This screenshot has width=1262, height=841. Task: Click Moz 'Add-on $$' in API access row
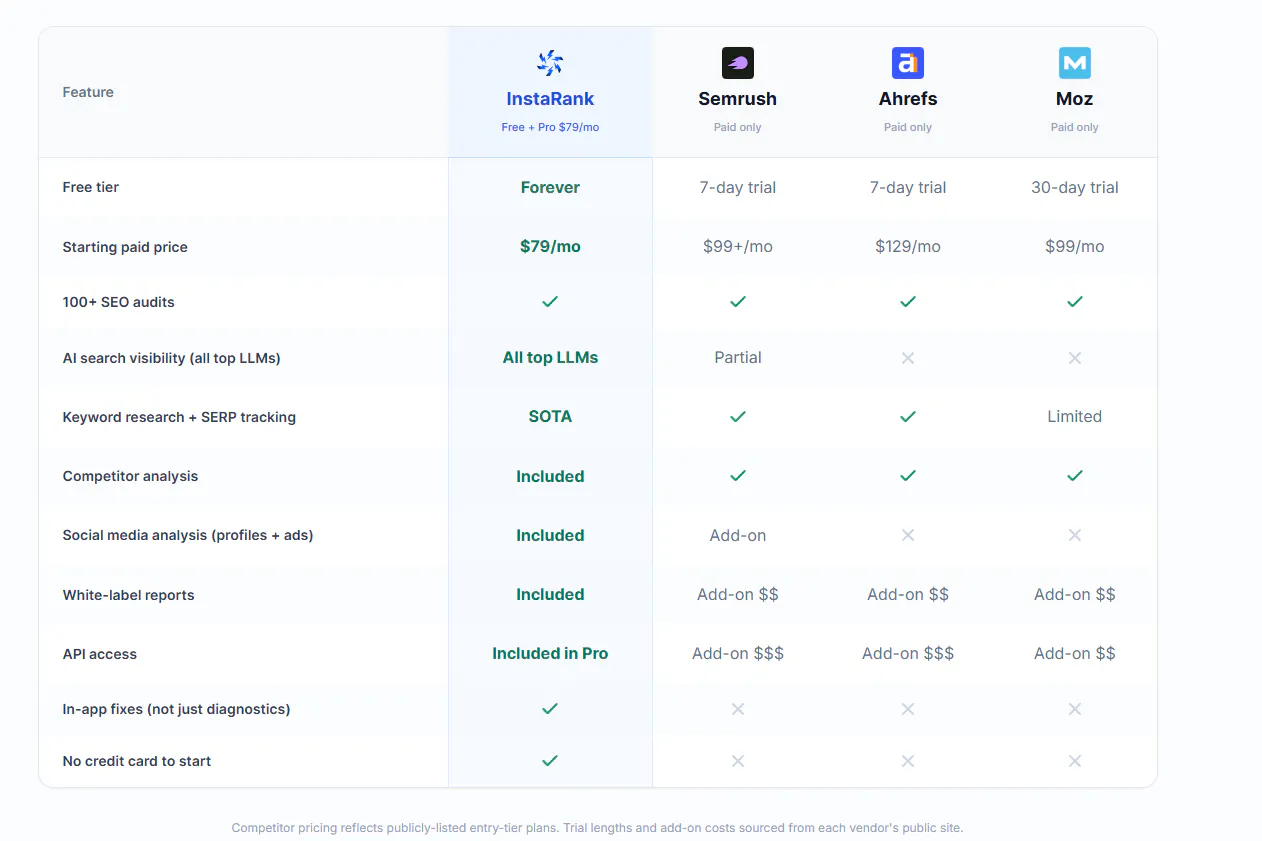[1075, 653]
